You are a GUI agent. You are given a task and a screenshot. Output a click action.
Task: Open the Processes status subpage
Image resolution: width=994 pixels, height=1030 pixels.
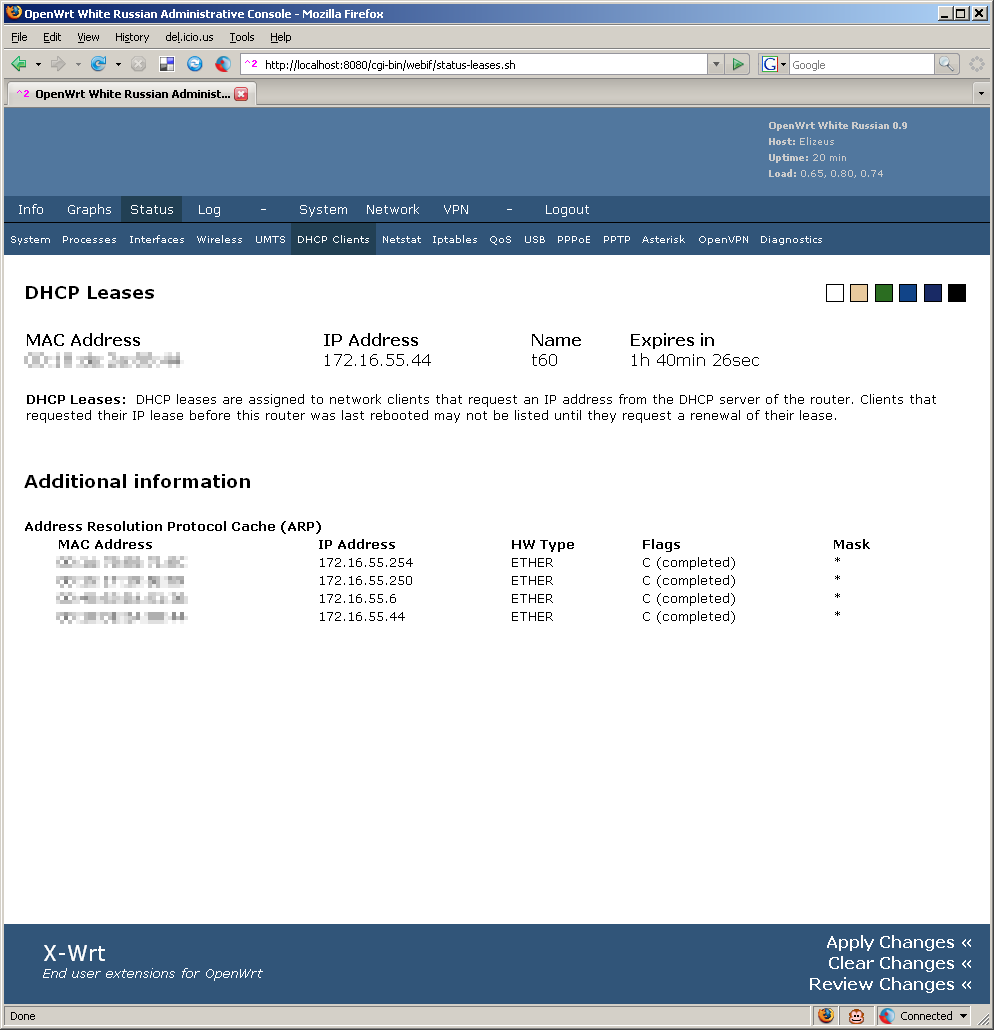coord(89,240)
